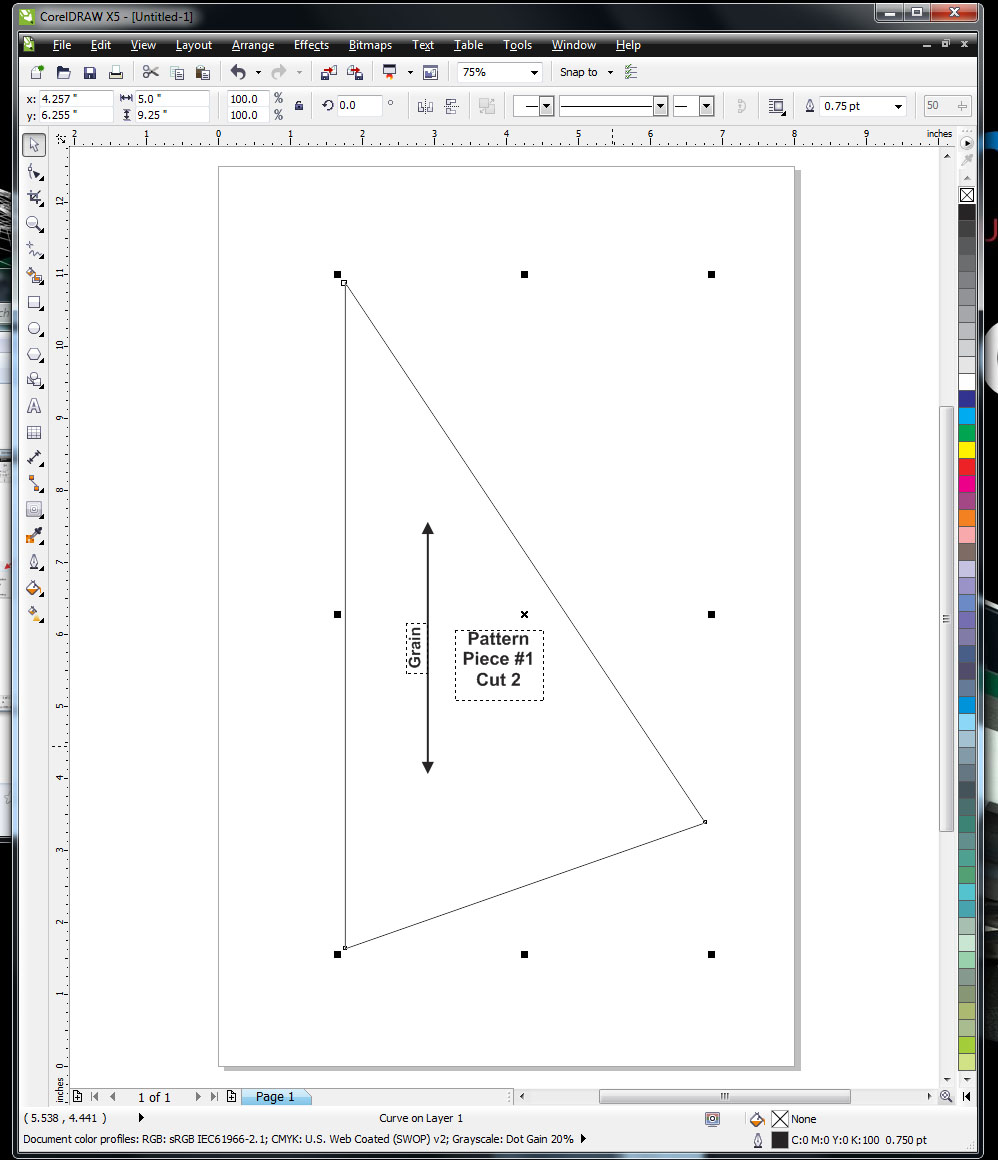998x1160 pixels.
Task: Print the document
Action: [115, 72]
